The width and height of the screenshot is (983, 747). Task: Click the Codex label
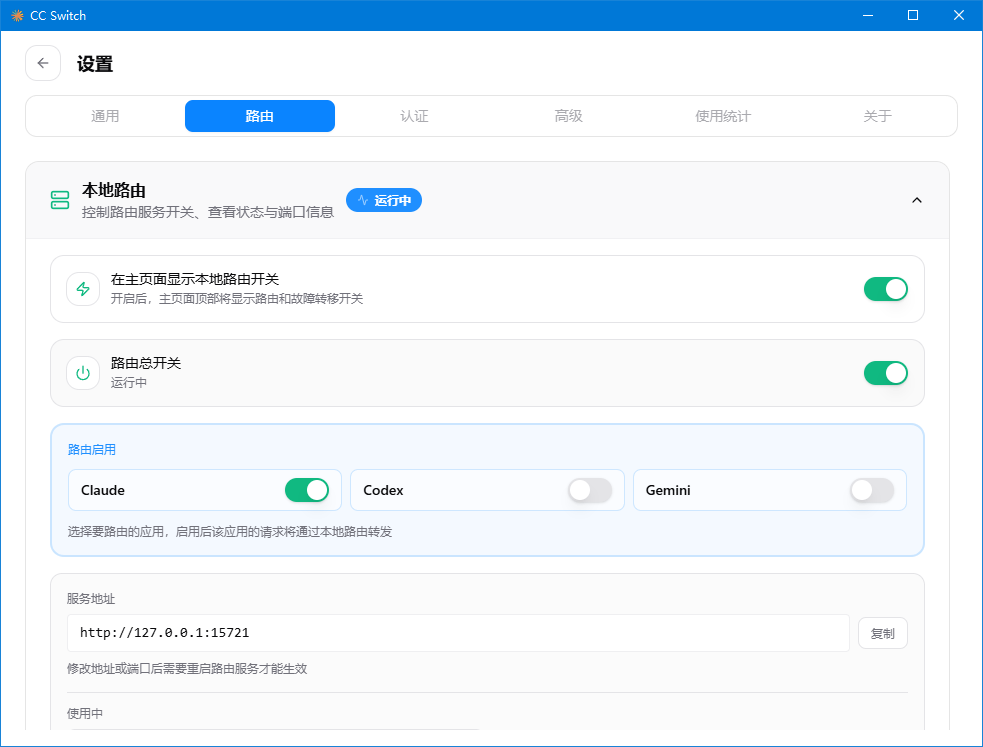(383, 490)
